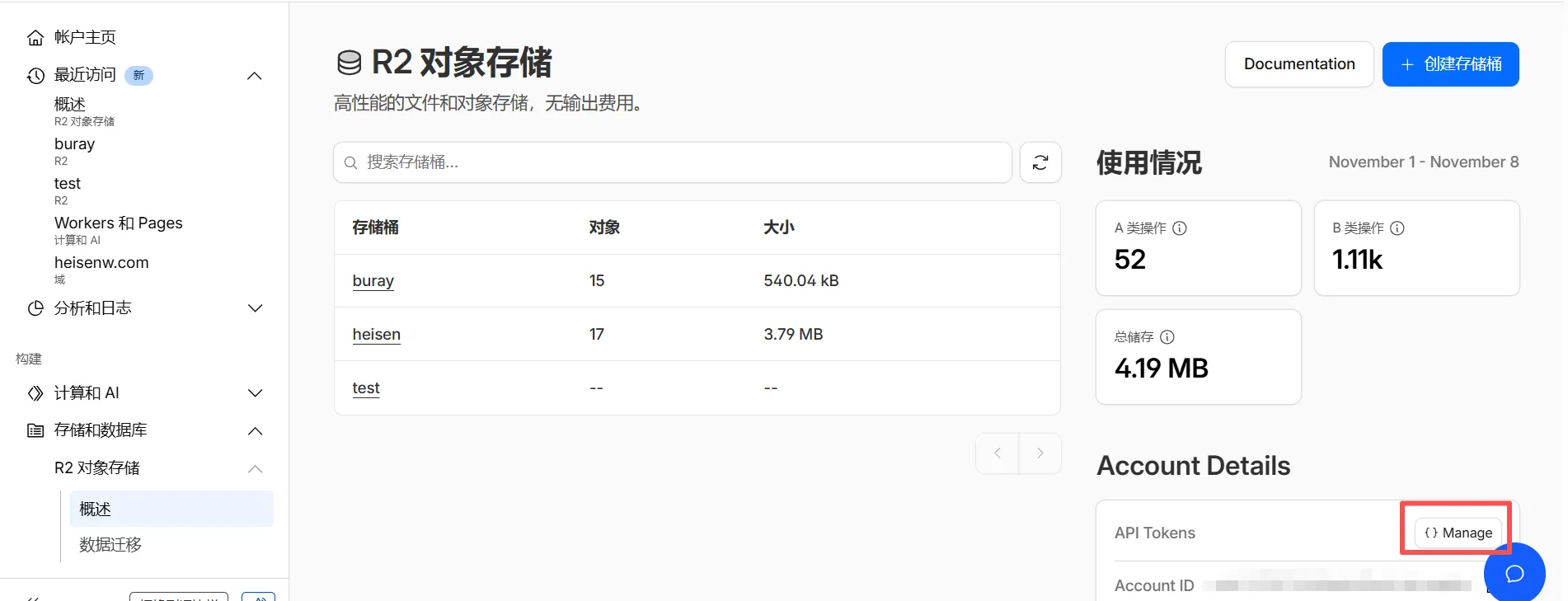Go to next page of buckets
Viewport: 1568px width, 601px height.
[x=1040, y=453]
